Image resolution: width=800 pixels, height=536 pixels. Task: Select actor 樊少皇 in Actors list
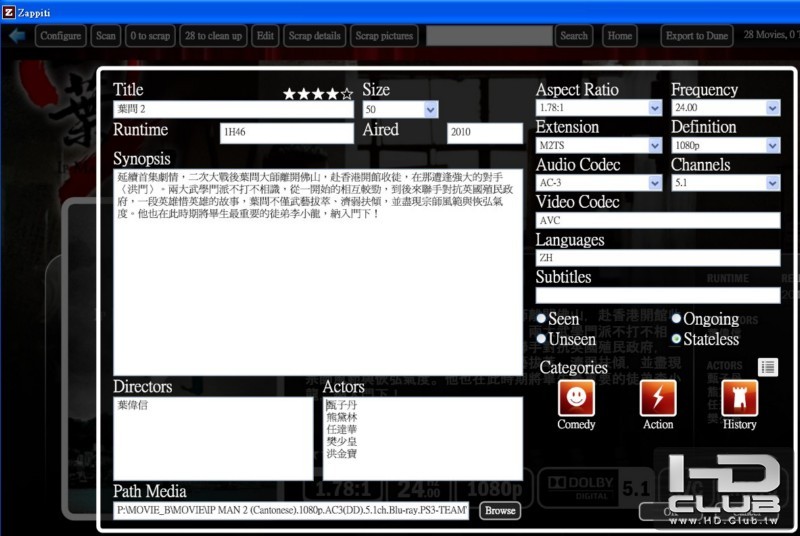click(341, 441)
